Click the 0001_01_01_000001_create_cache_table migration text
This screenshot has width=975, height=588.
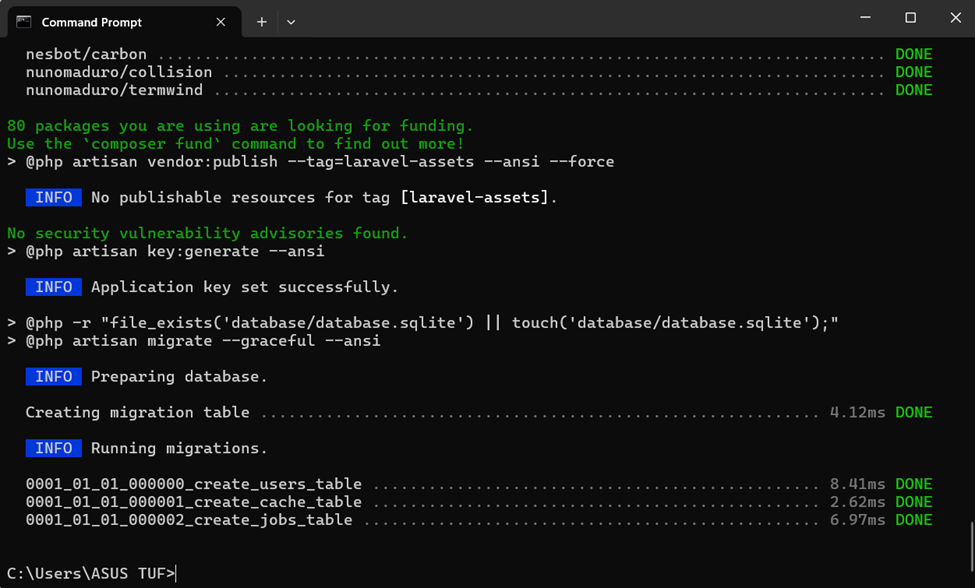pyautogui.click(x=194, y=502)
